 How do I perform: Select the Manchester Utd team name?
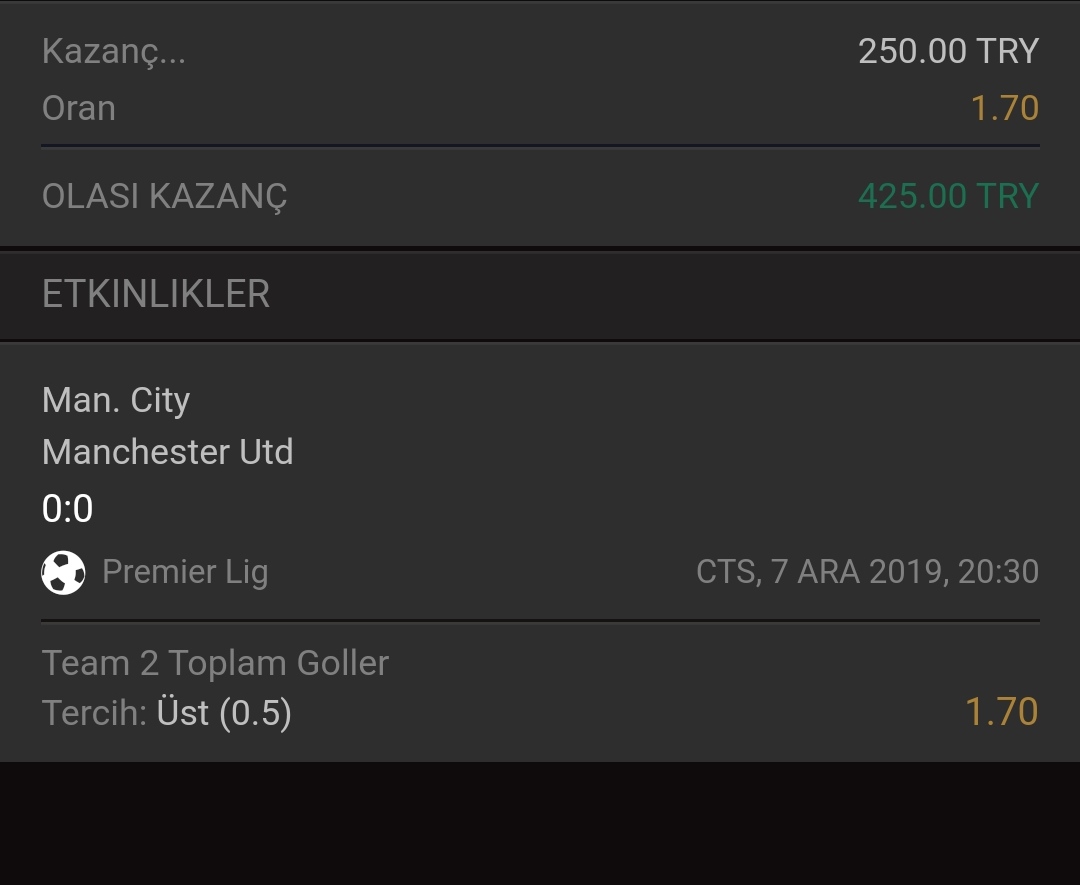tap(167, 452)
